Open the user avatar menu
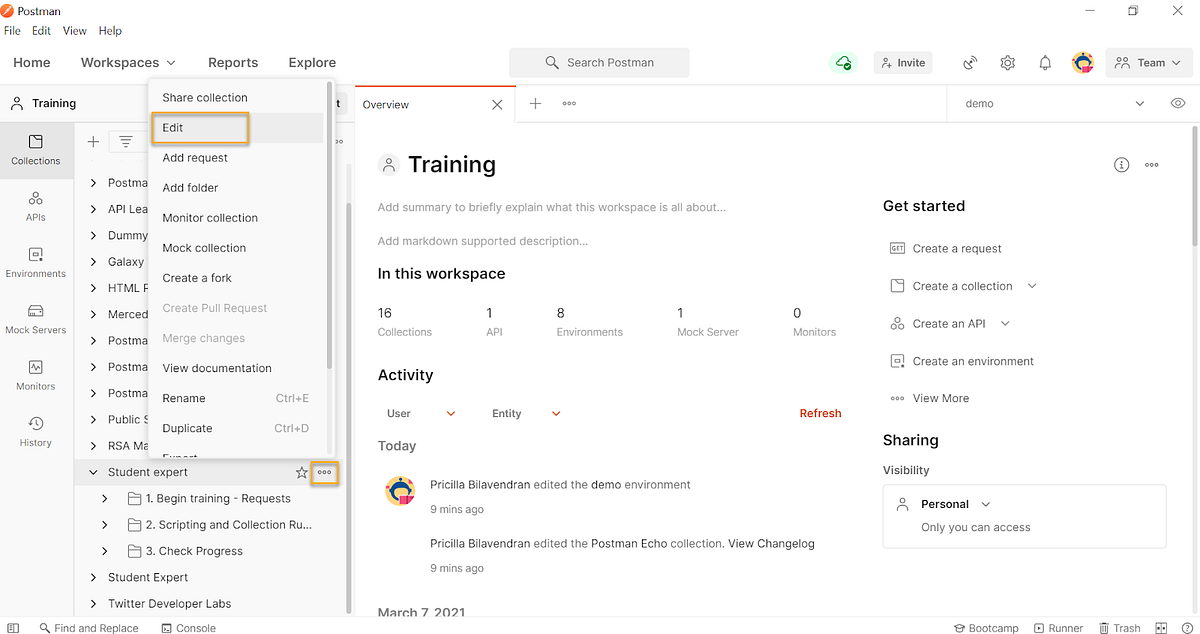Viewport: 1200px width, 634px height. pos(1082,62)
